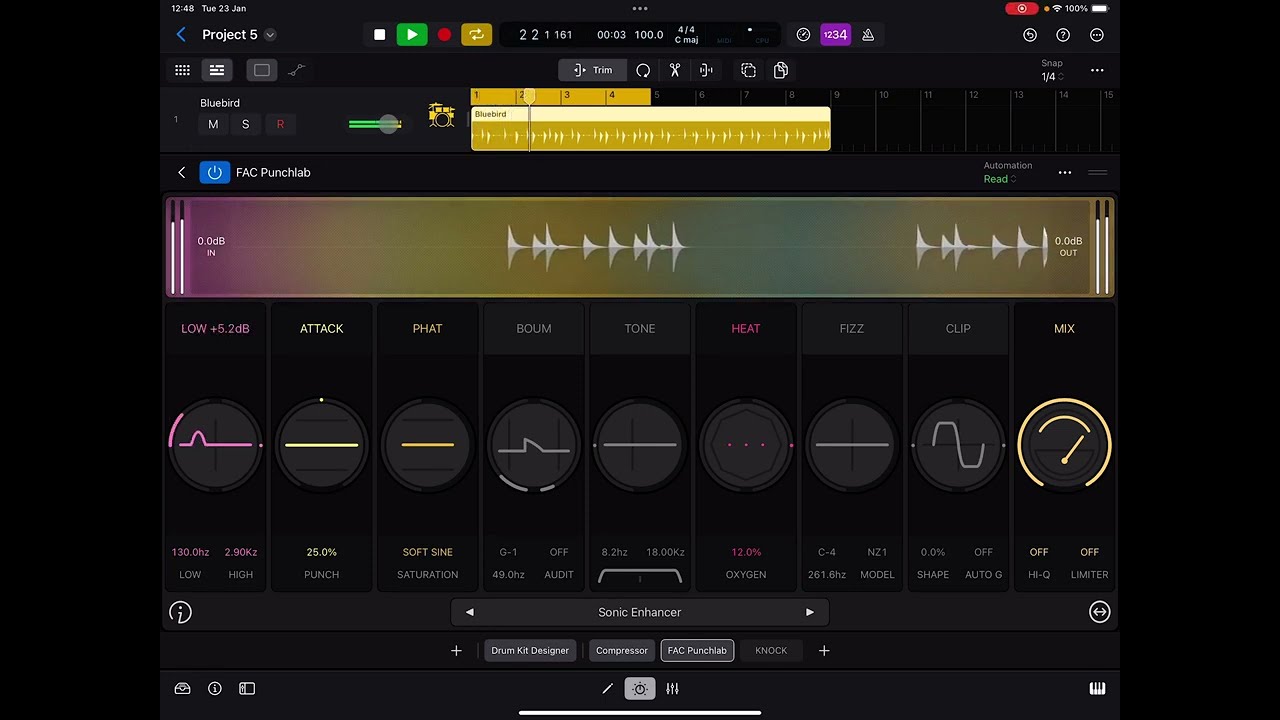Switch to tracks view
Viewport: 1280px width, 720px height.
click(x=217, y=70)
